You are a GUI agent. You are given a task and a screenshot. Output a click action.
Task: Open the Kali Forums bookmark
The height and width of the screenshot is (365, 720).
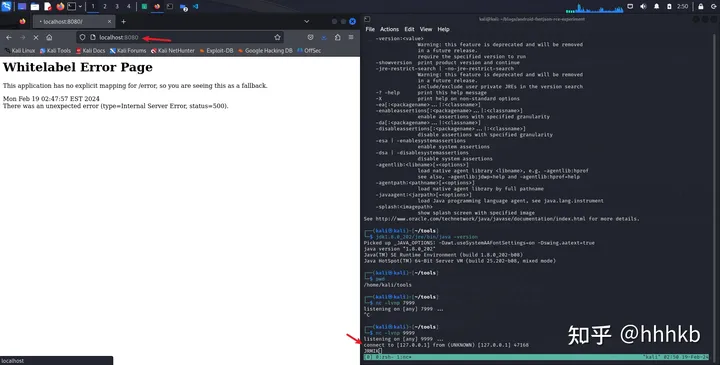[128, 51]
